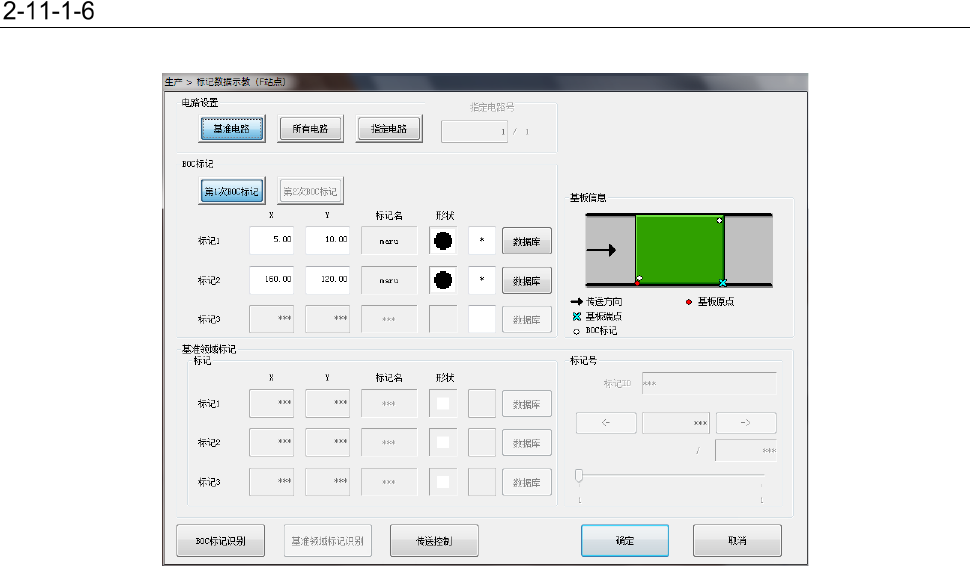The width and height of the screenshot is (970, 566).
Task: Choose the 指定电路 circuit mode
Action: 389,129
